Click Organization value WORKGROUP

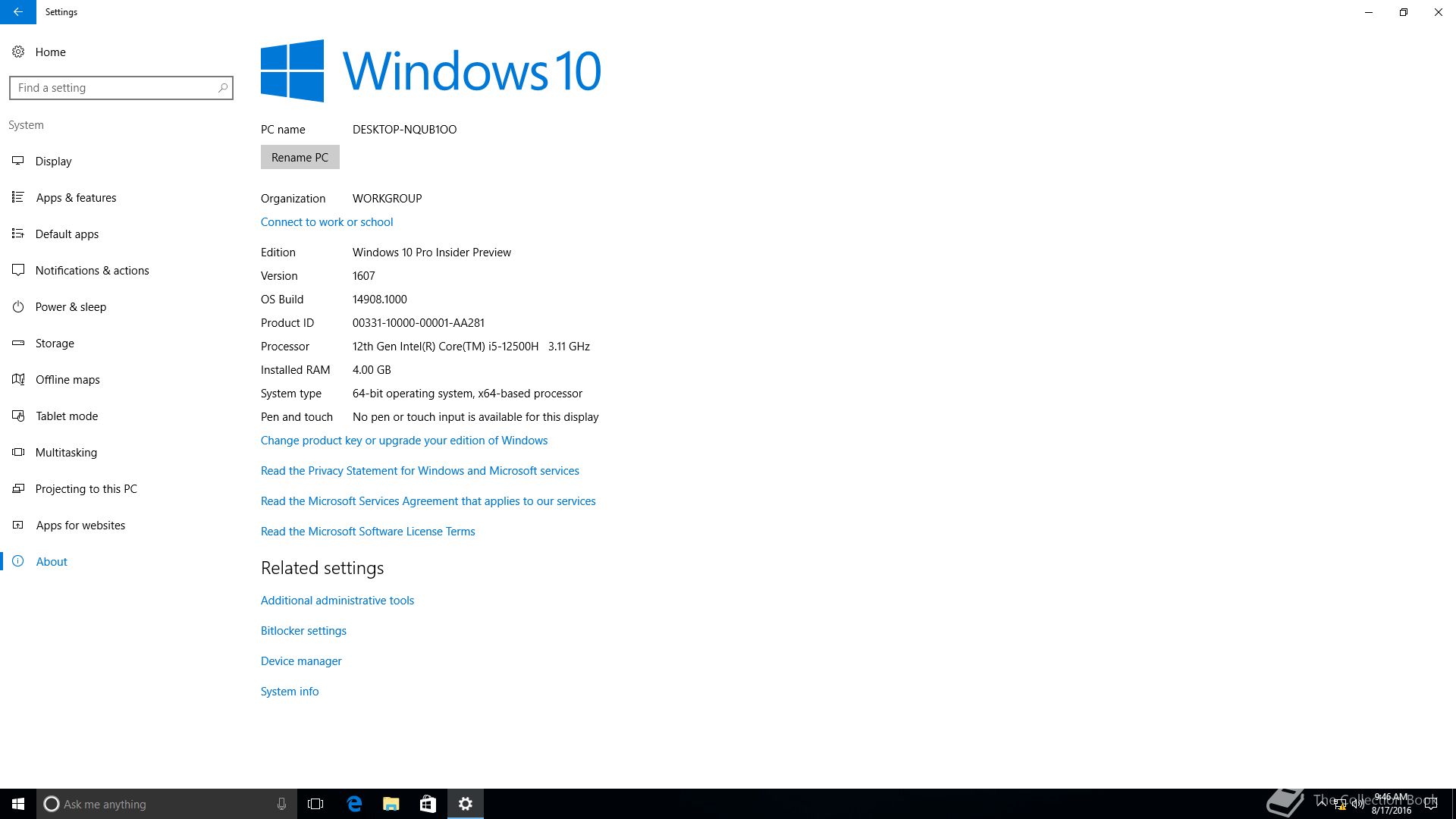pos(387,199)
